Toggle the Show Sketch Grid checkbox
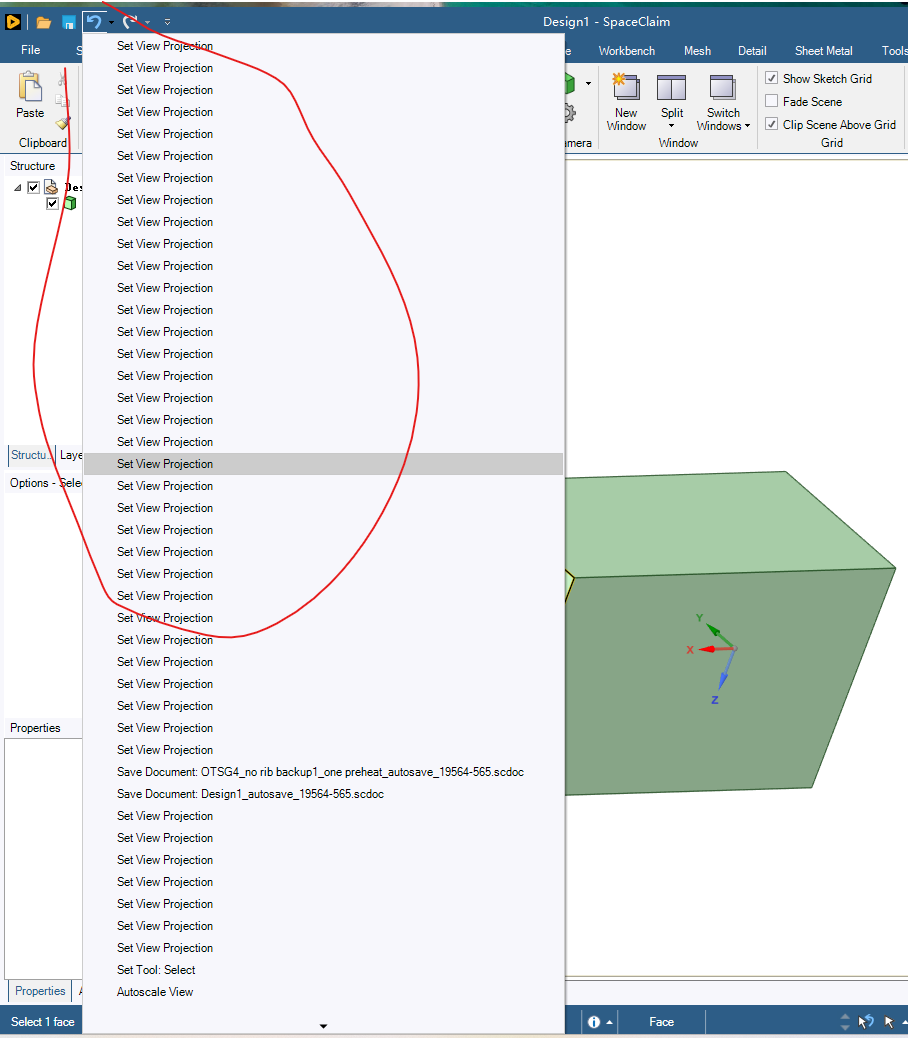 [771, 78]
